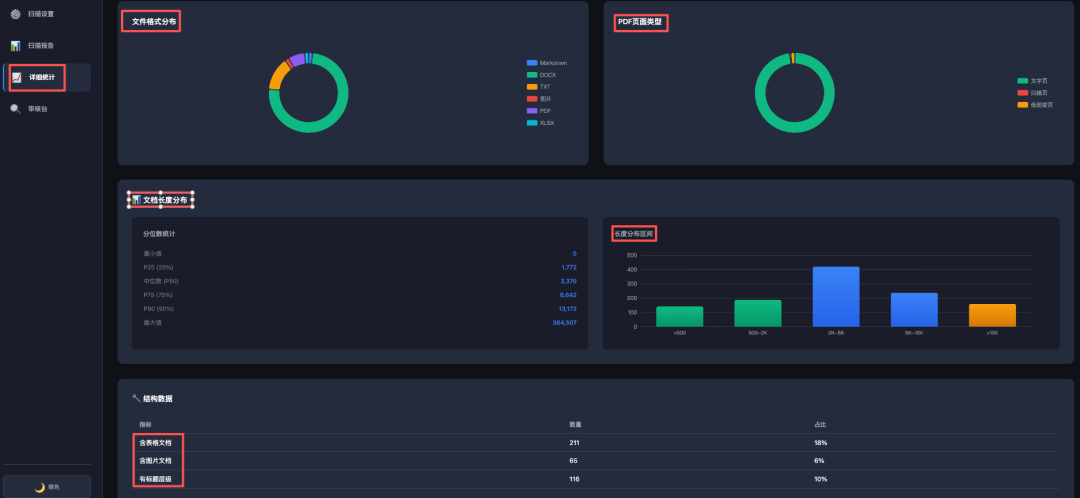Click the 有标题层级 row label
The image size is (1080, 498).
[156, 479]
